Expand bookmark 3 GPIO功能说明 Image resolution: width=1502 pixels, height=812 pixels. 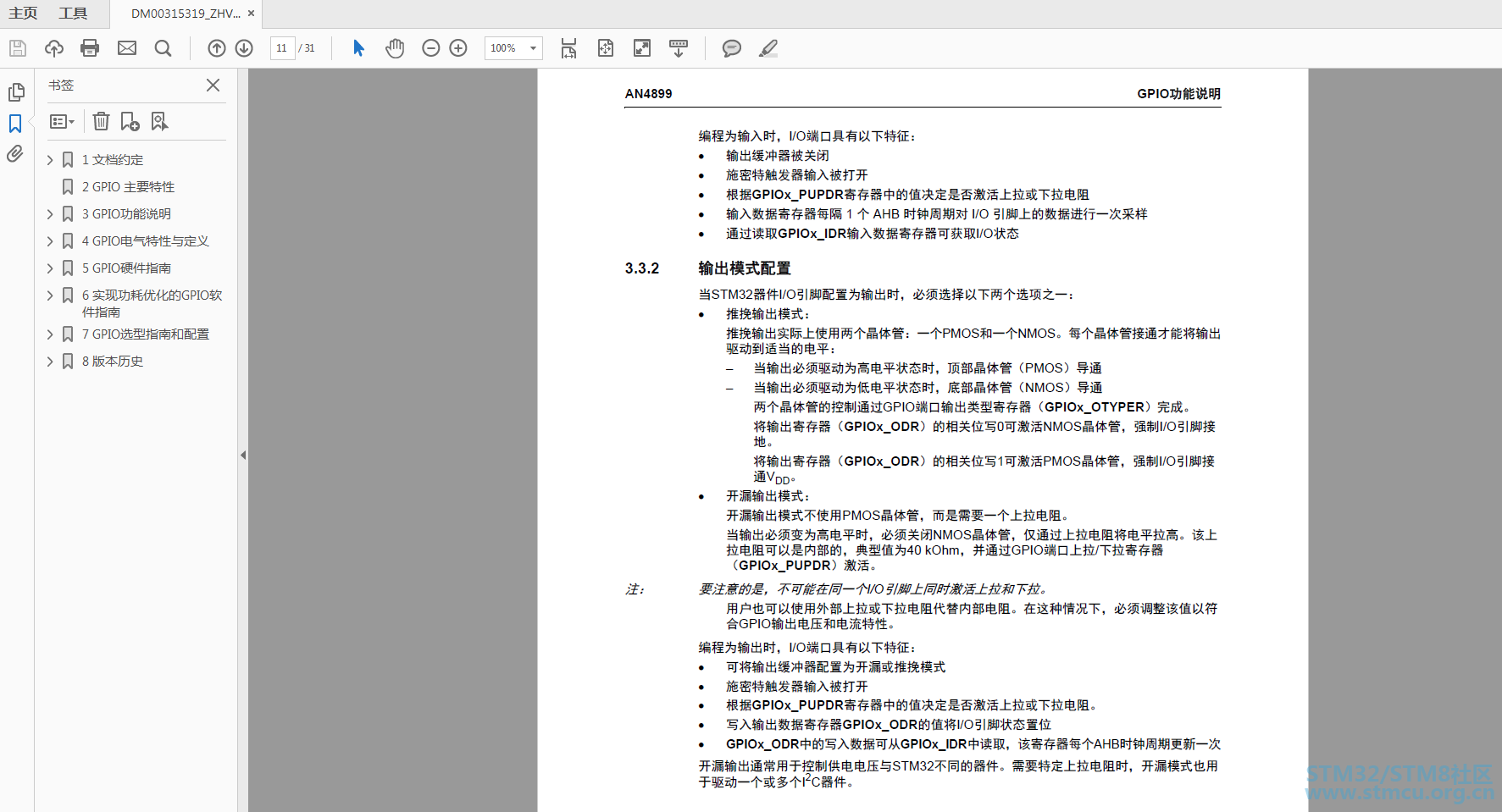click(x=50, y=214)
